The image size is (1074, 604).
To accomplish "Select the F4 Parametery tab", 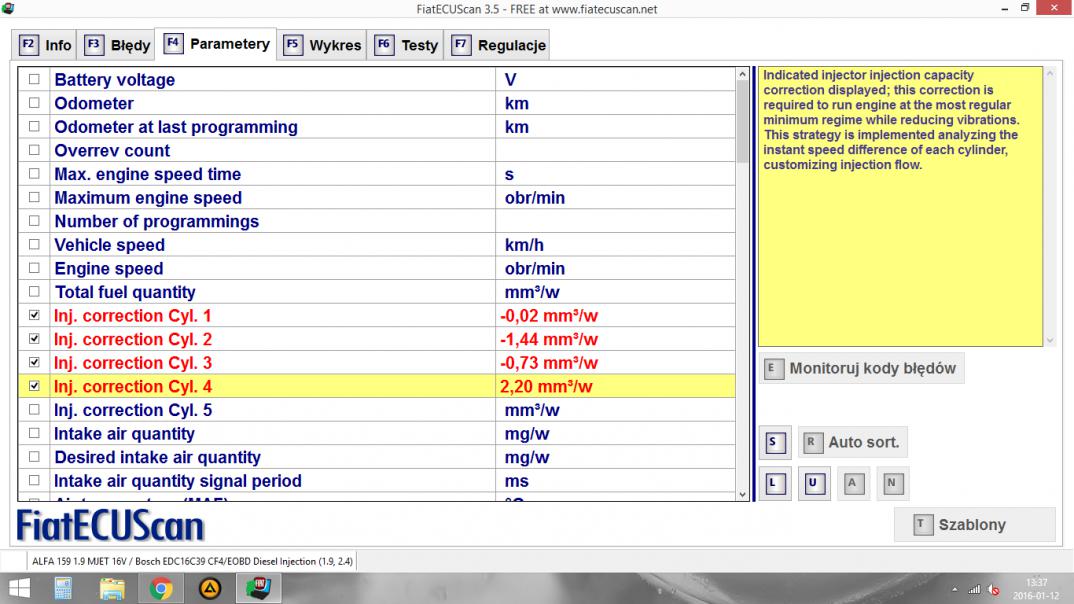I will (216, 44).
